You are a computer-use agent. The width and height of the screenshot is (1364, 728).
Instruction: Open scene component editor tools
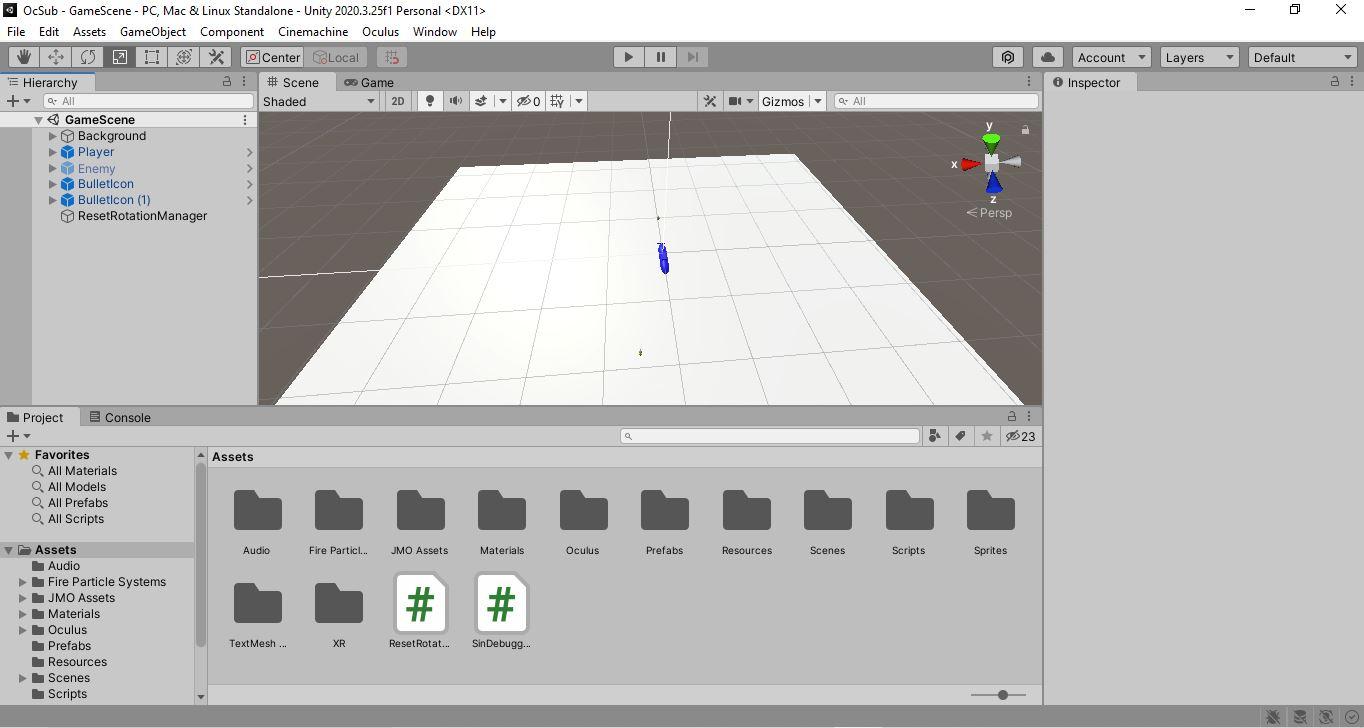click(710, 101)
